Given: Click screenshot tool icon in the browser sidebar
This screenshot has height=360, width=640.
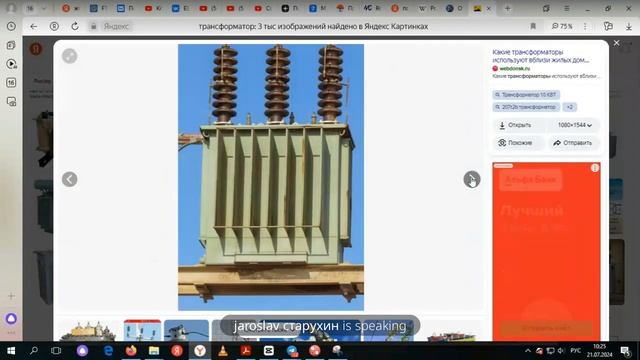Looking at the screenshot, I should (11, 101).
